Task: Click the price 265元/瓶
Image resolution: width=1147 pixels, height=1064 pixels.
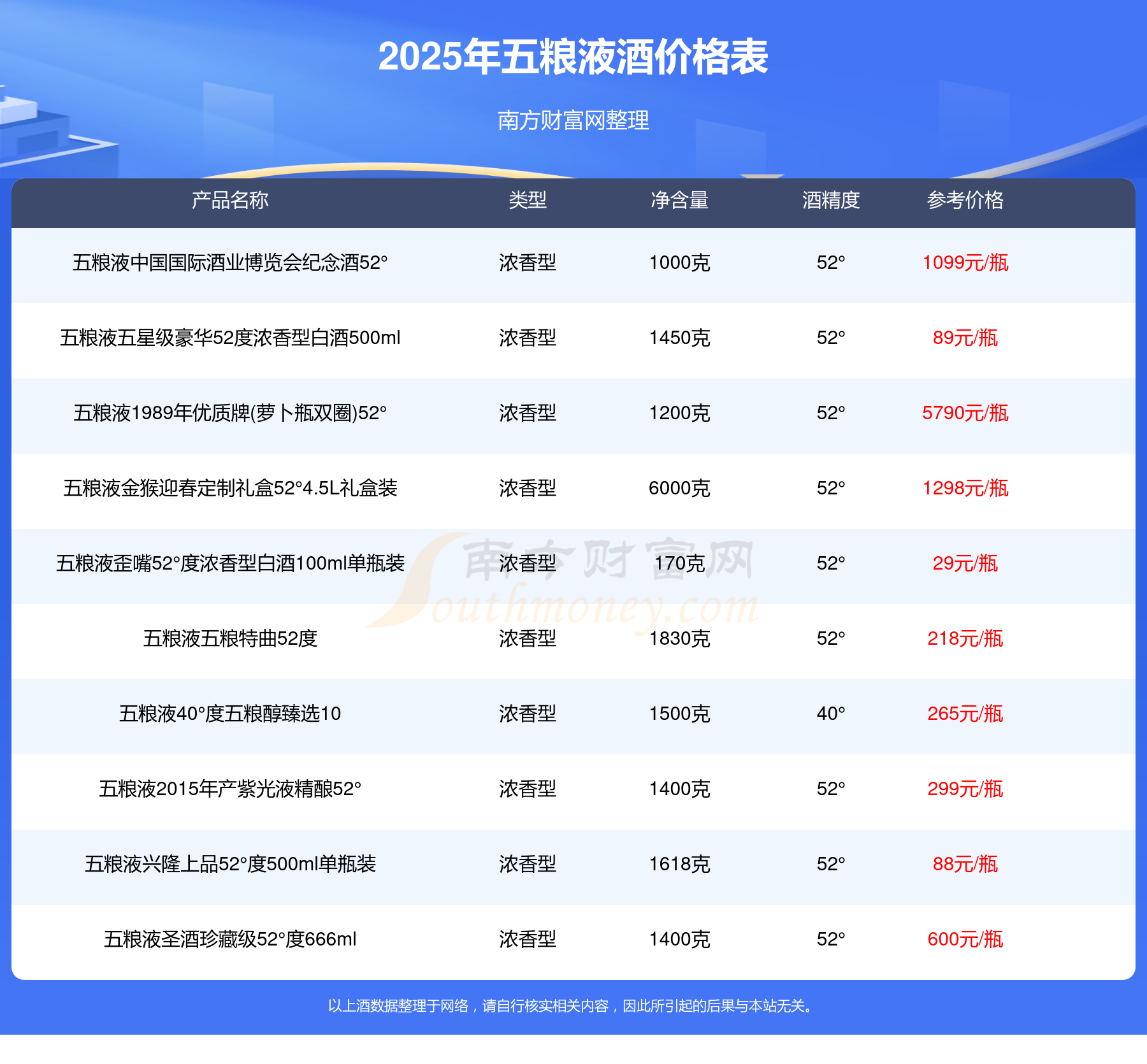Action: [965, 714]
